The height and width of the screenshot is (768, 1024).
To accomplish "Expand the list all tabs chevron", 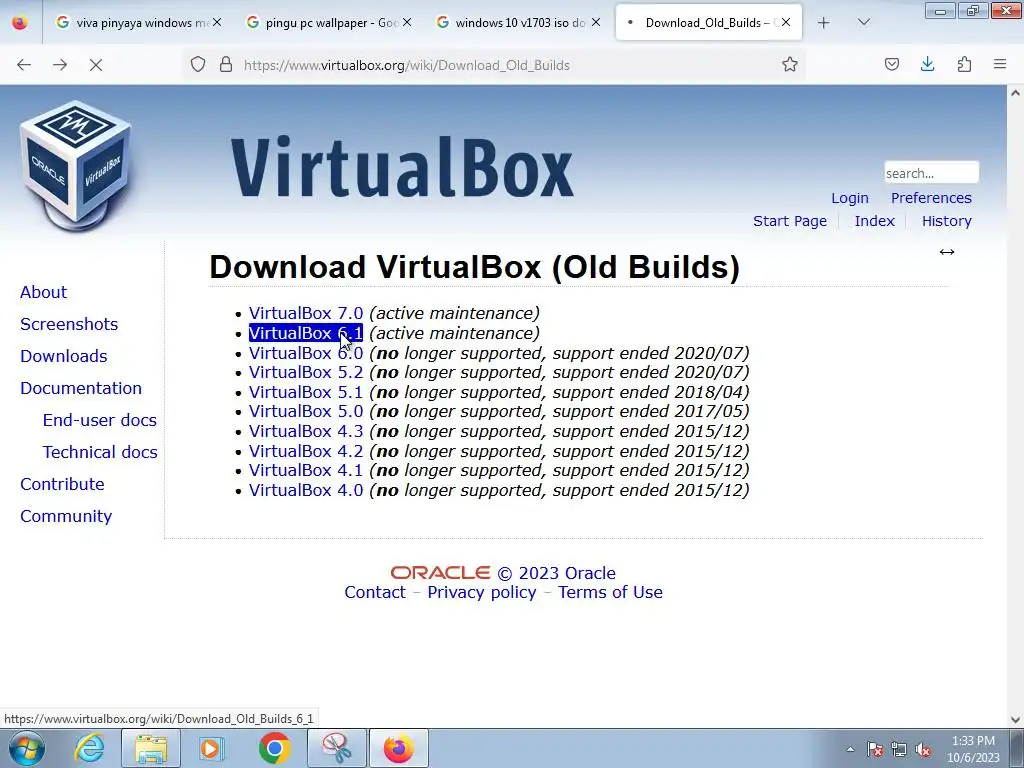I will click(x=863, y=23).
